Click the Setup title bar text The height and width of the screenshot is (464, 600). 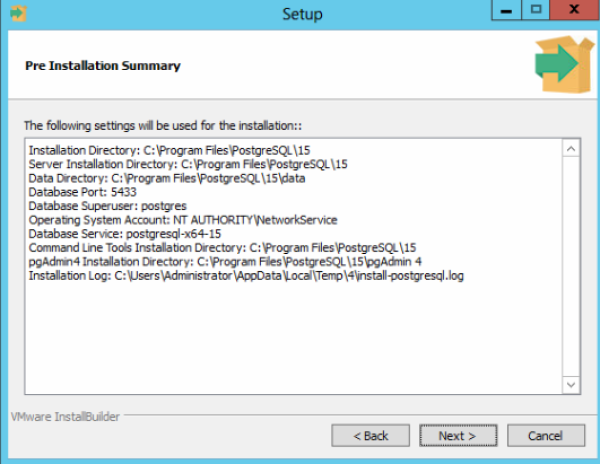pos(302,14)
